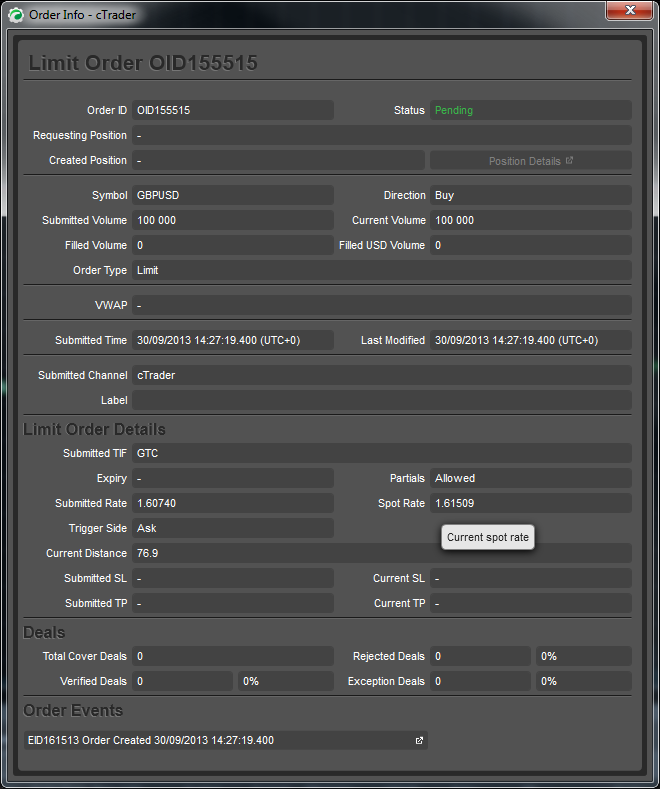Screen dimensions: 660x789
Task: Click the Current Distance value 76.9
Action: pyautogui.click(x=382, y=553)
